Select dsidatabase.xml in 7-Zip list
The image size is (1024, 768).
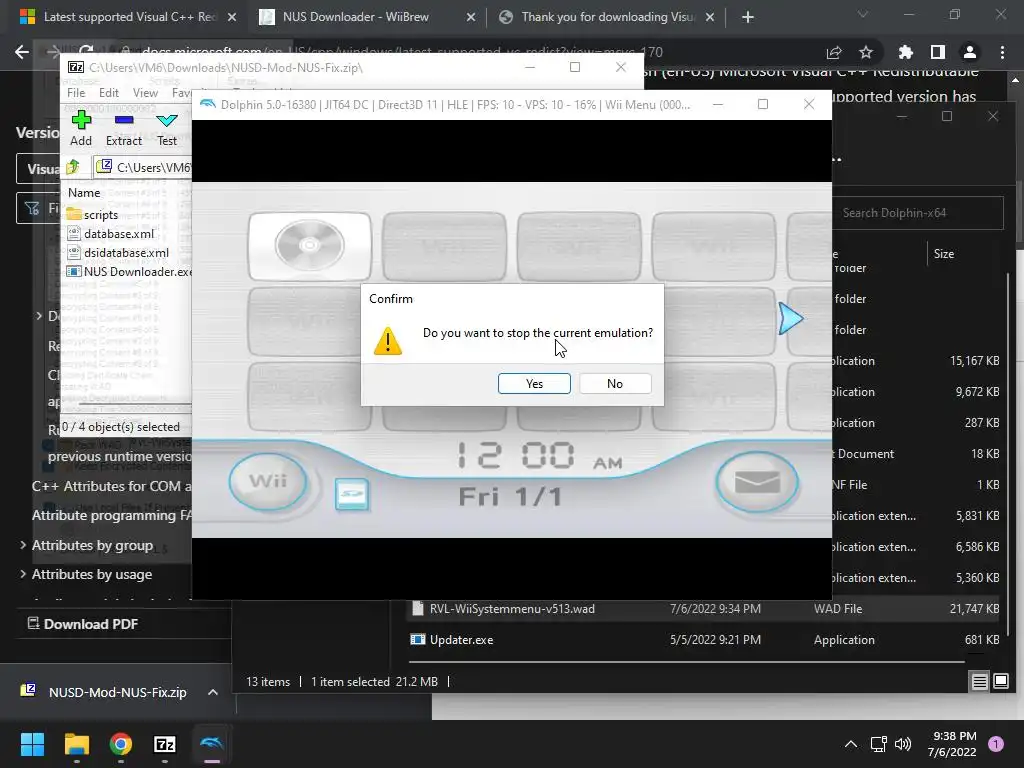(x=125, y=253)
